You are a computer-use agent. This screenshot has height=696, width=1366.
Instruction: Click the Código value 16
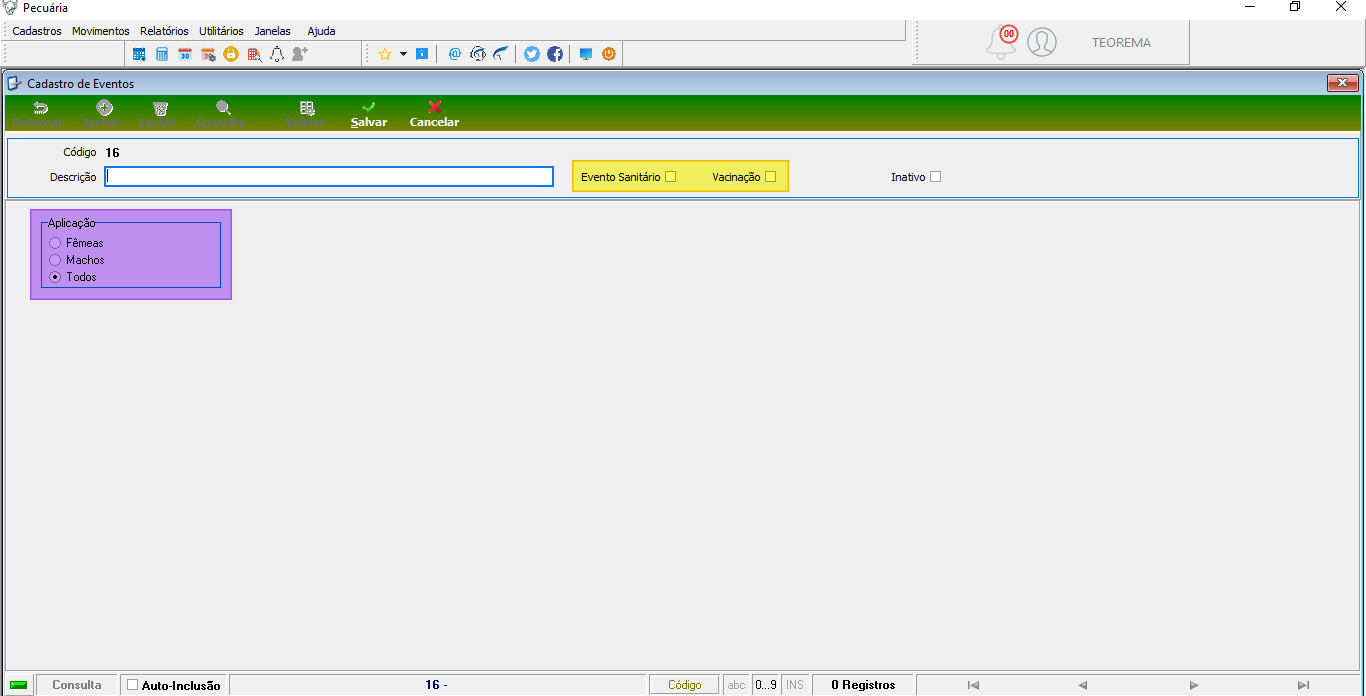112,153
